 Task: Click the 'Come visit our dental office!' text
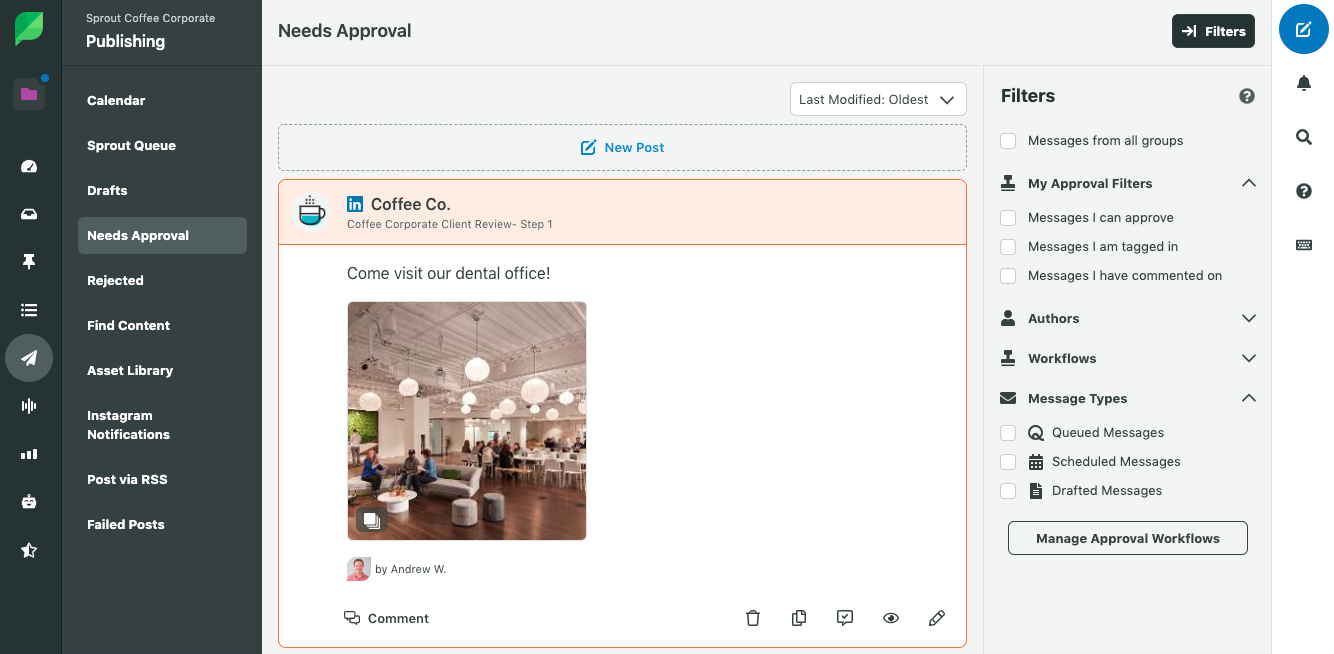tap(448, 273)
